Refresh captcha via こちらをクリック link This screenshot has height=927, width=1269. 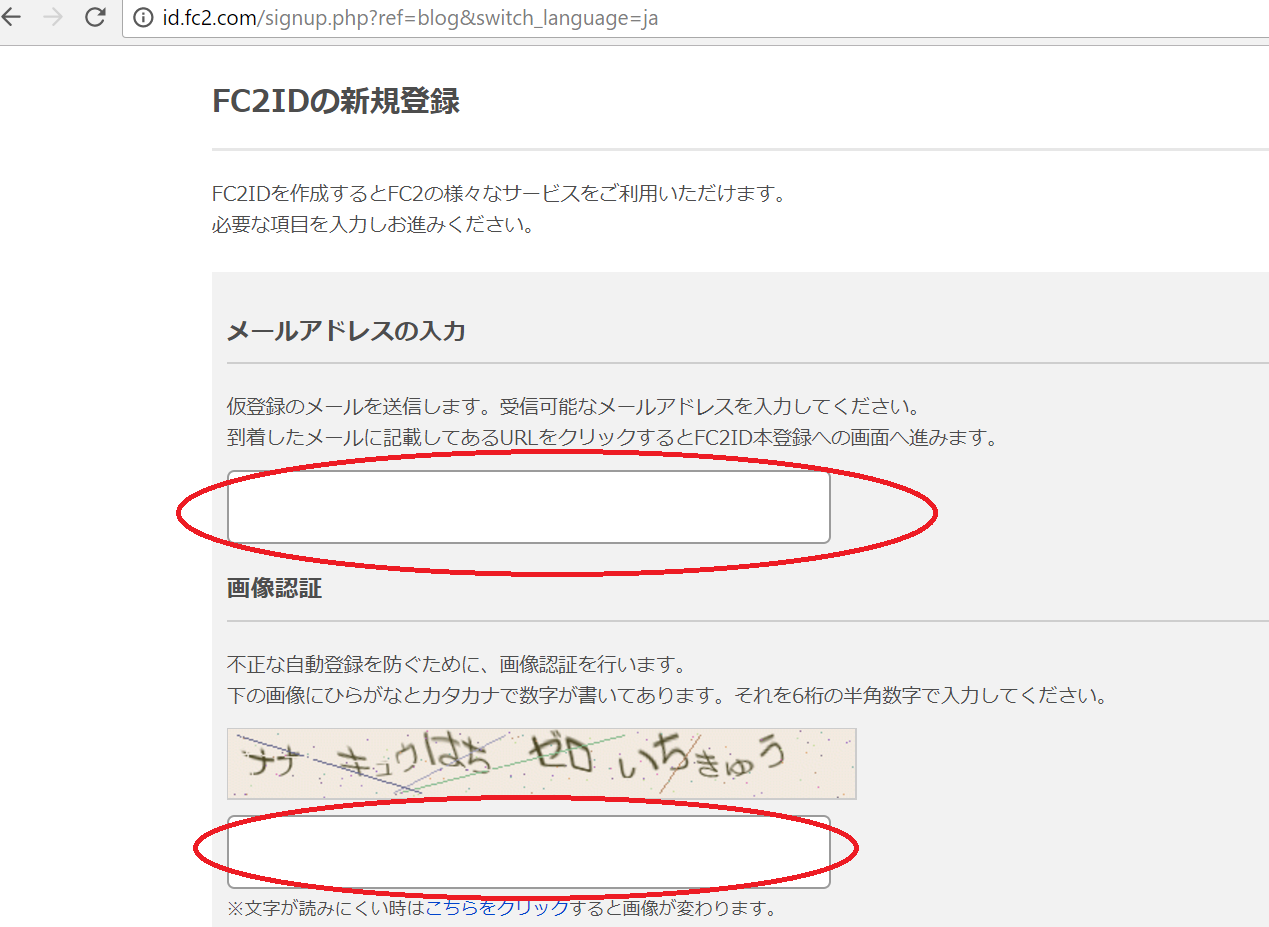[497, 908]
